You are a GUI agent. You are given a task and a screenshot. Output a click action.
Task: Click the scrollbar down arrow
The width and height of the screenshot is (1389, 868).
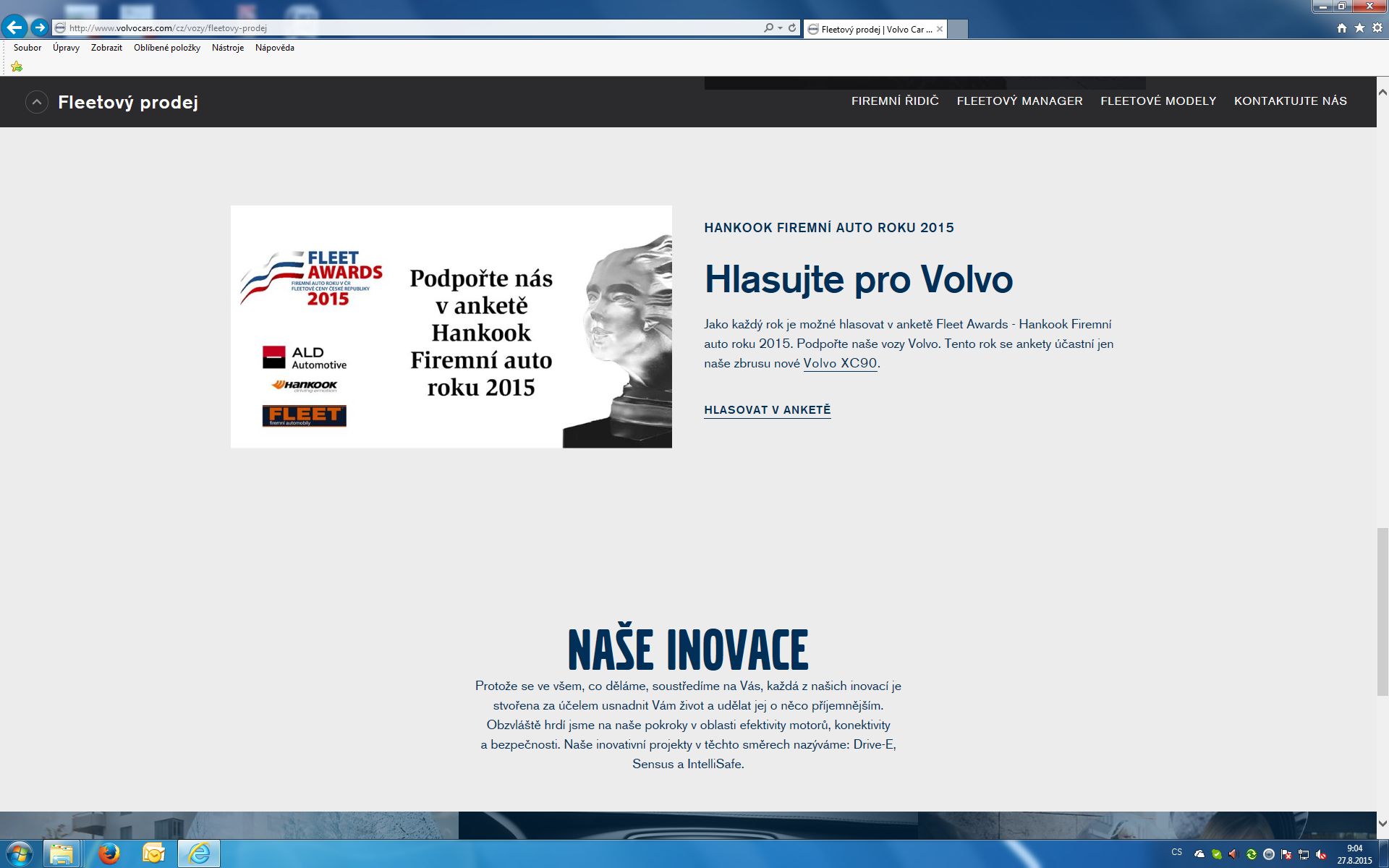click(x=1382, y=823)
